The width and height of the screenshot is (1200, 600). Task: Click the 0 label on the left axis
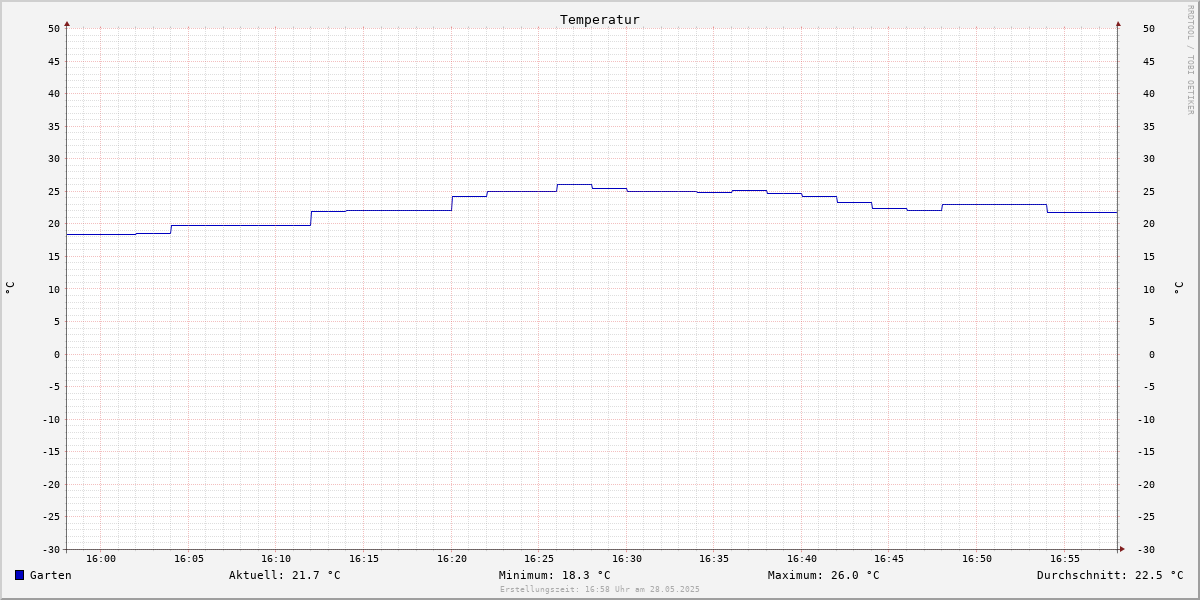coord(57,354)
